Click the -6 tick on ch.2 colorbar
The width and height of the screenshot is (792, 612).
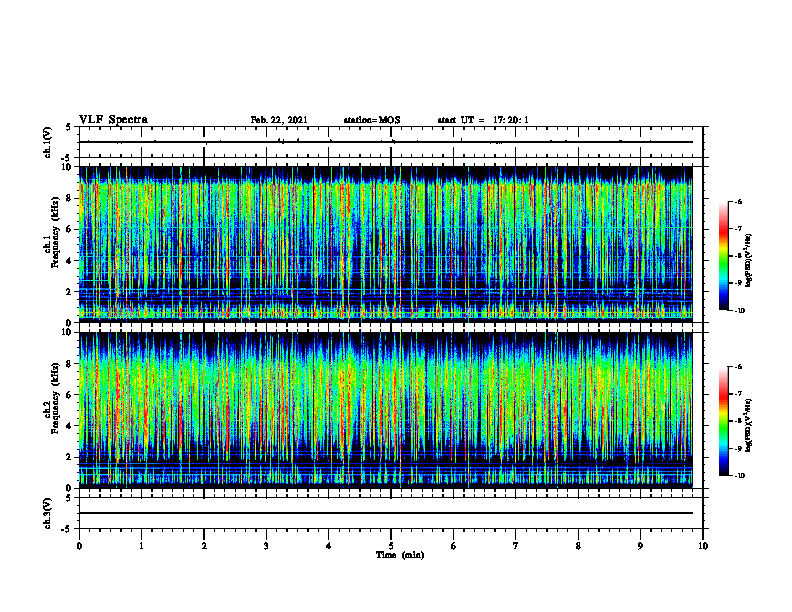tap(738, 367)
